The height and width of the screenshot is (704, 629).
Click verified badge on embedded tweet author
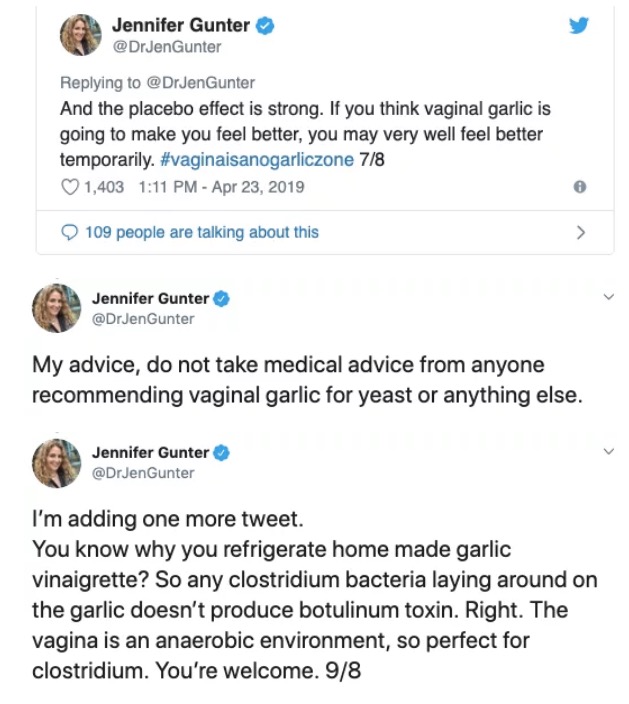click(266, 26)
